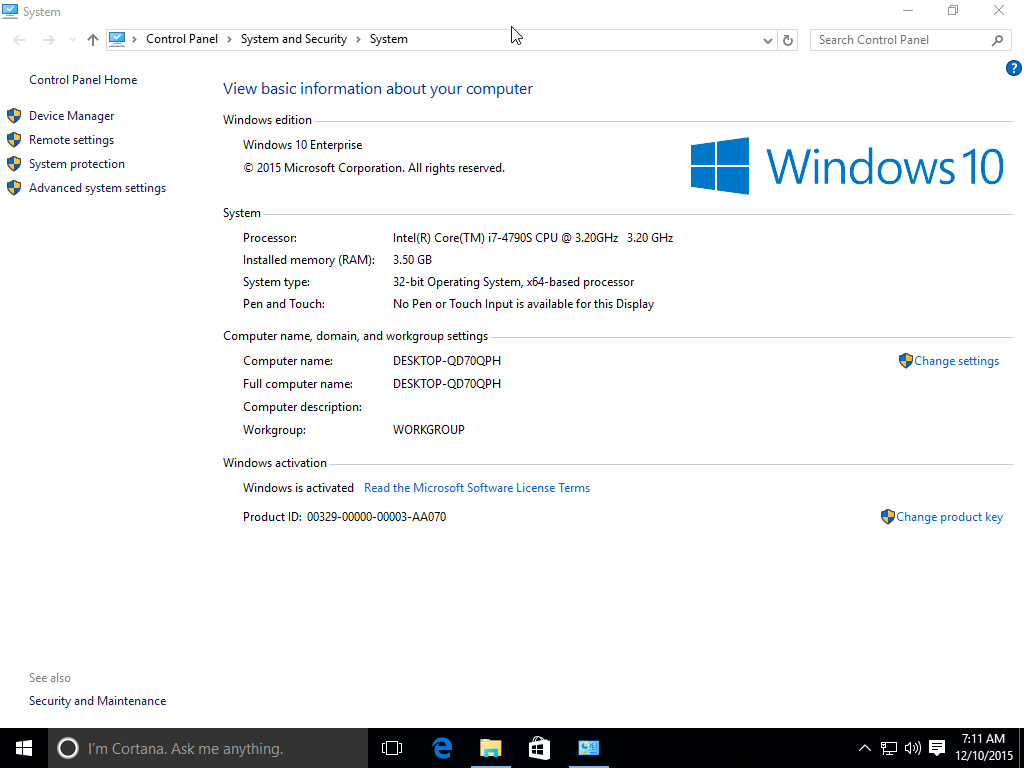Click the taskbar clock and date

(984, 748)
